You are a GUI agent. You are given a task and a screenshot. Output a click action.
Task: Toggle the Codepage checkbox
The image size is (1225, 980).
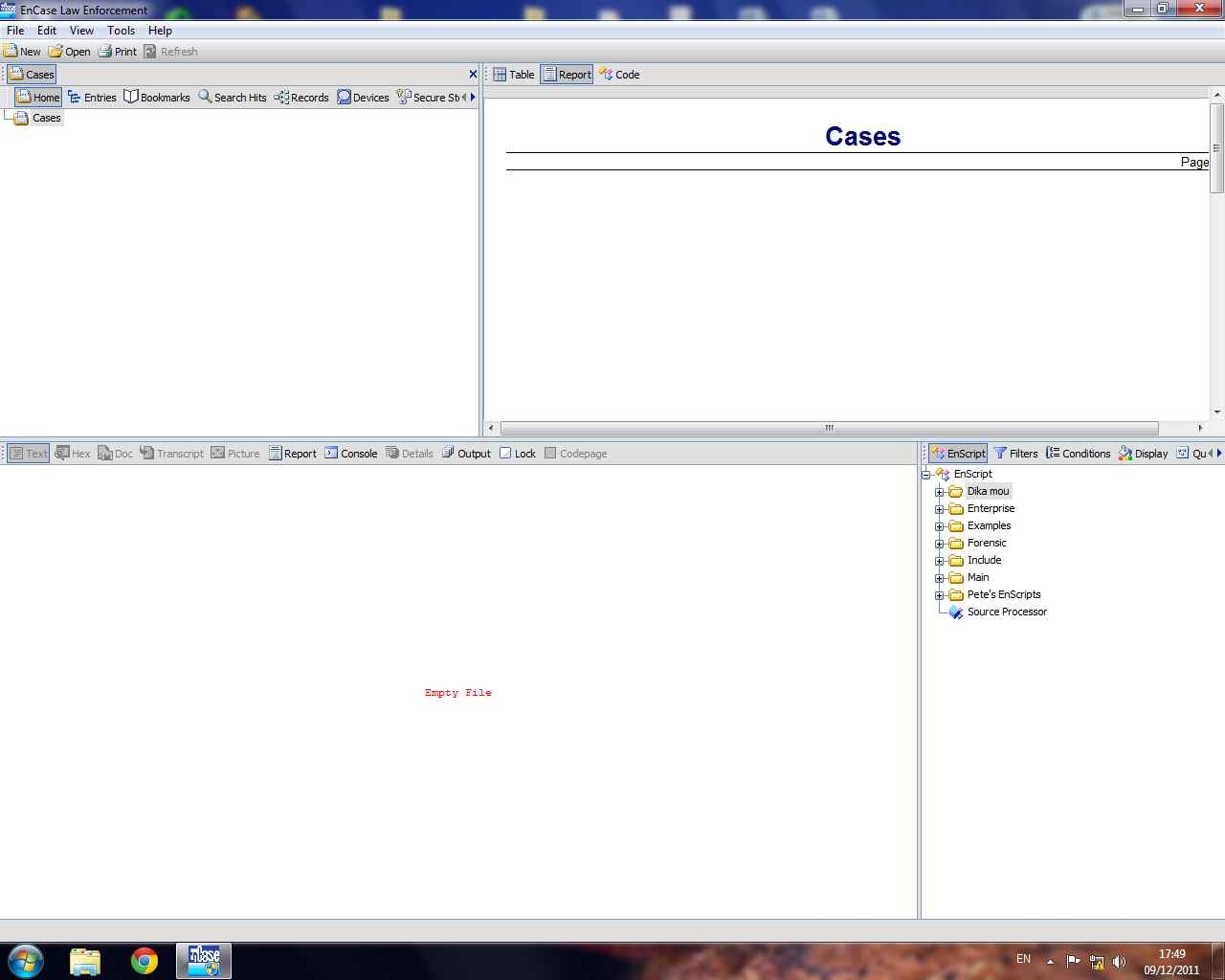(x=550, y=453)
